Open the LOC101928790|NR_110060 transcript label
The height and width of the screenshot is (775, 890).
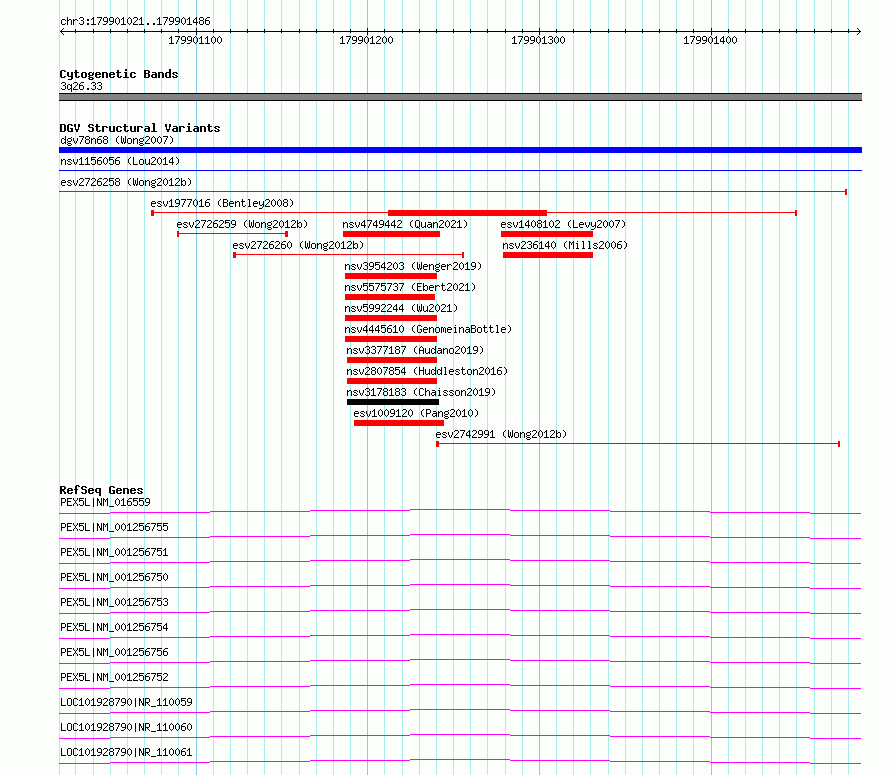(126, 727)
